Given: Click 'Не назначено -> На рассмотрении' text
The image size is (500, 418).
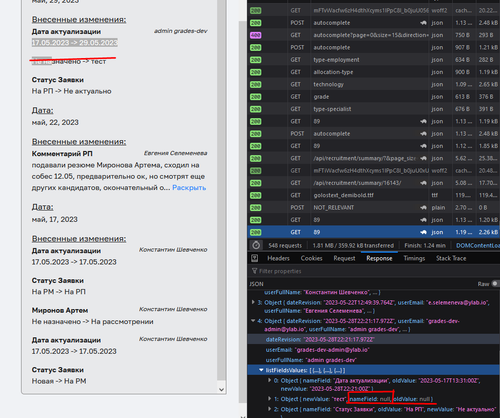Looking at the screenshot, I should click(92, 322).
